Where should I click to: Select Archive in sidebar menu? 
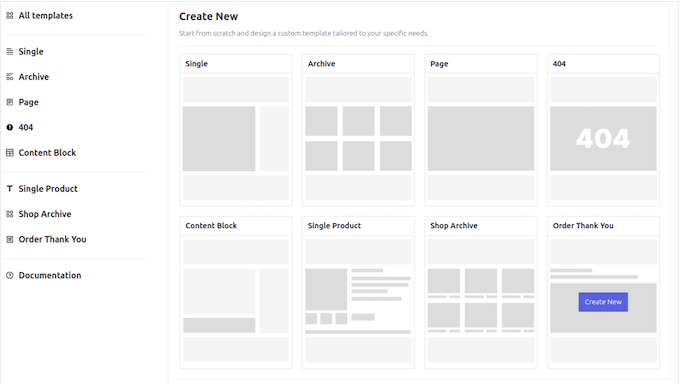[x=33, y=77]
